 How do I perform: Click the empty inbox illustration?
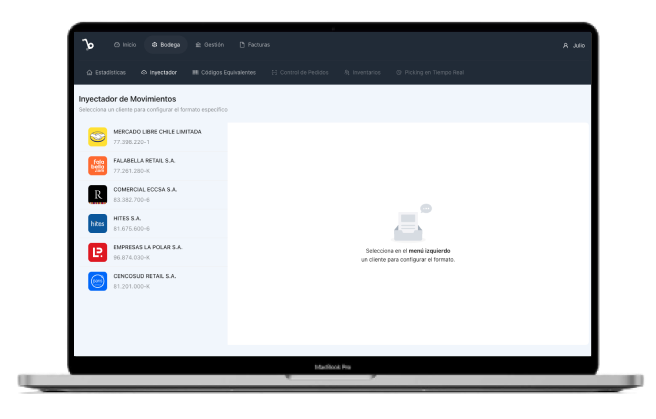point(412,222)
